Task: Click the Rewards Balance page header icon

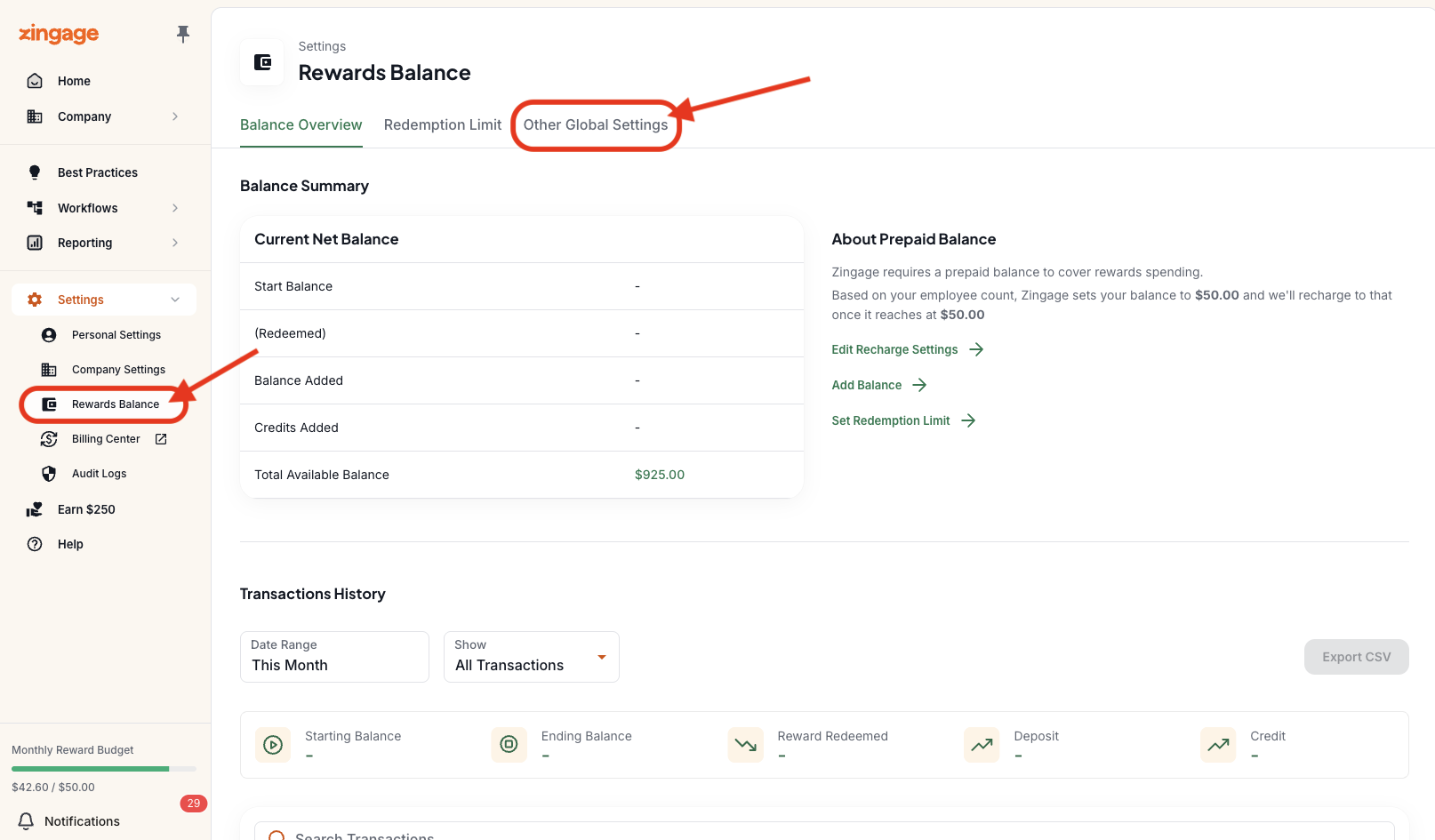Action: point(262,62)
